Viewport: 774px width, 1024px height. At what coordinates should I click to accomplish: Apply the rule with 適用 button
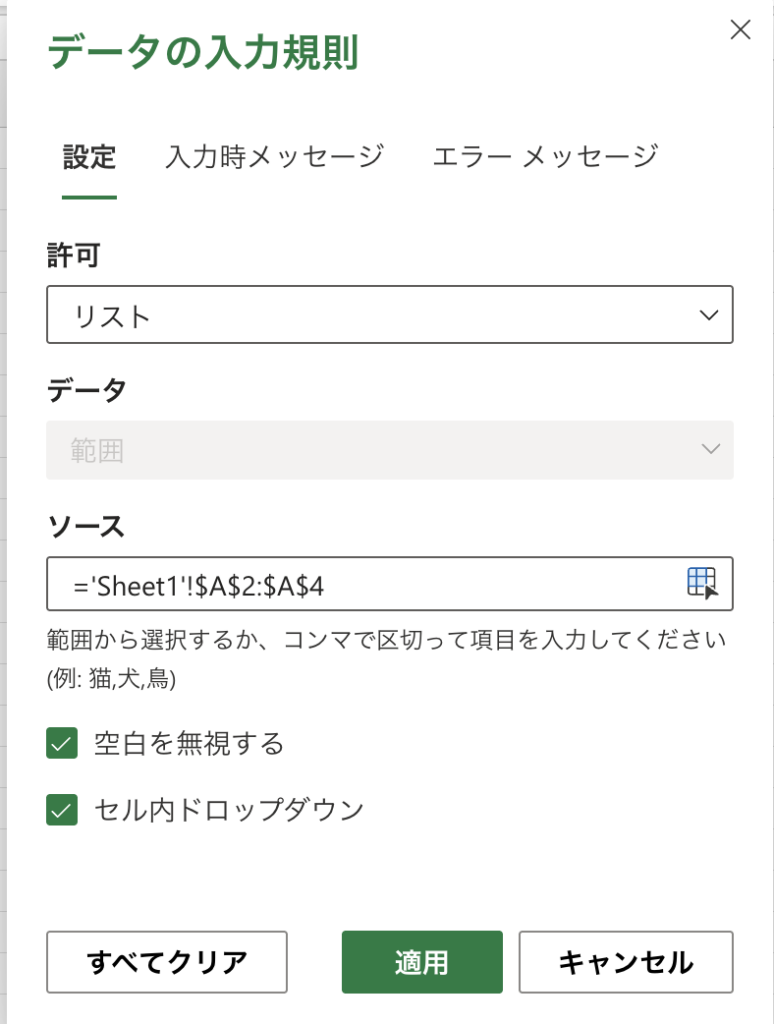tap(421, 963)
